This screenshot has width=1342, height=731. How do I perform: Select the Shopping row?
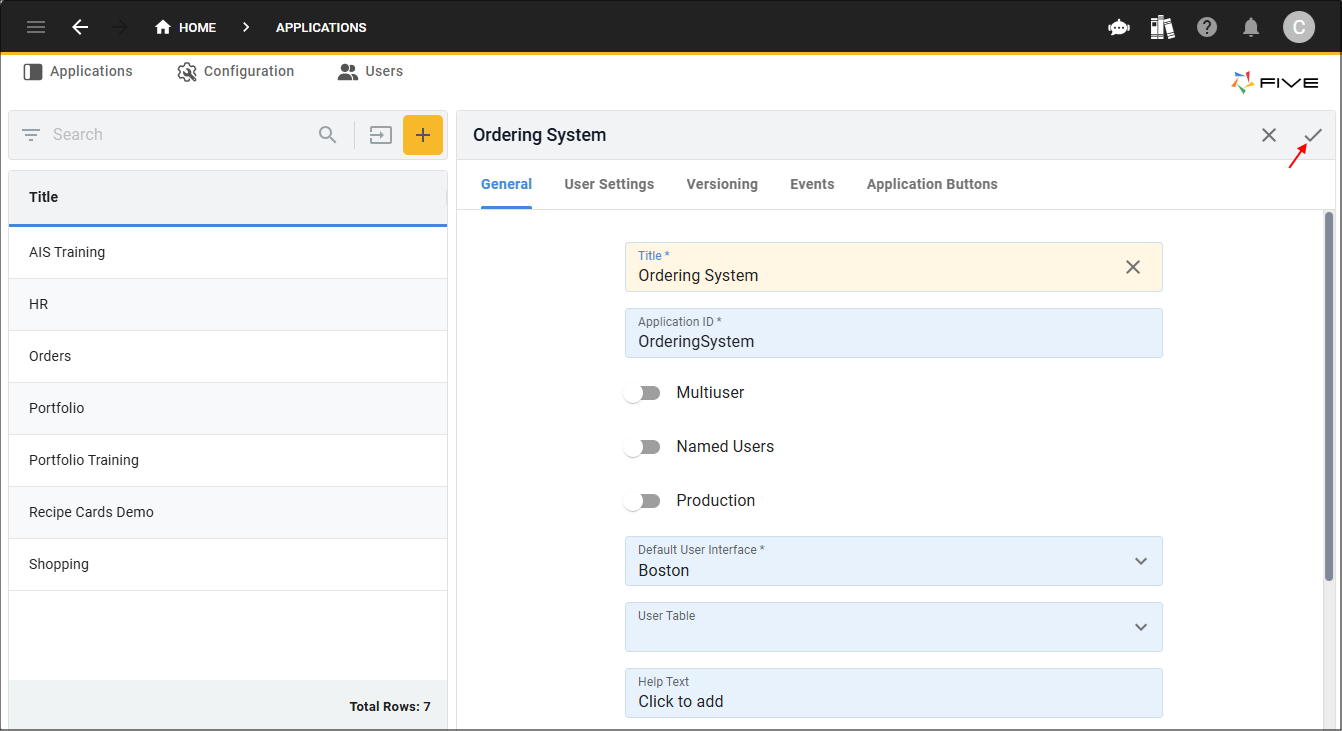pyautogui.click(x=228, y=564)
